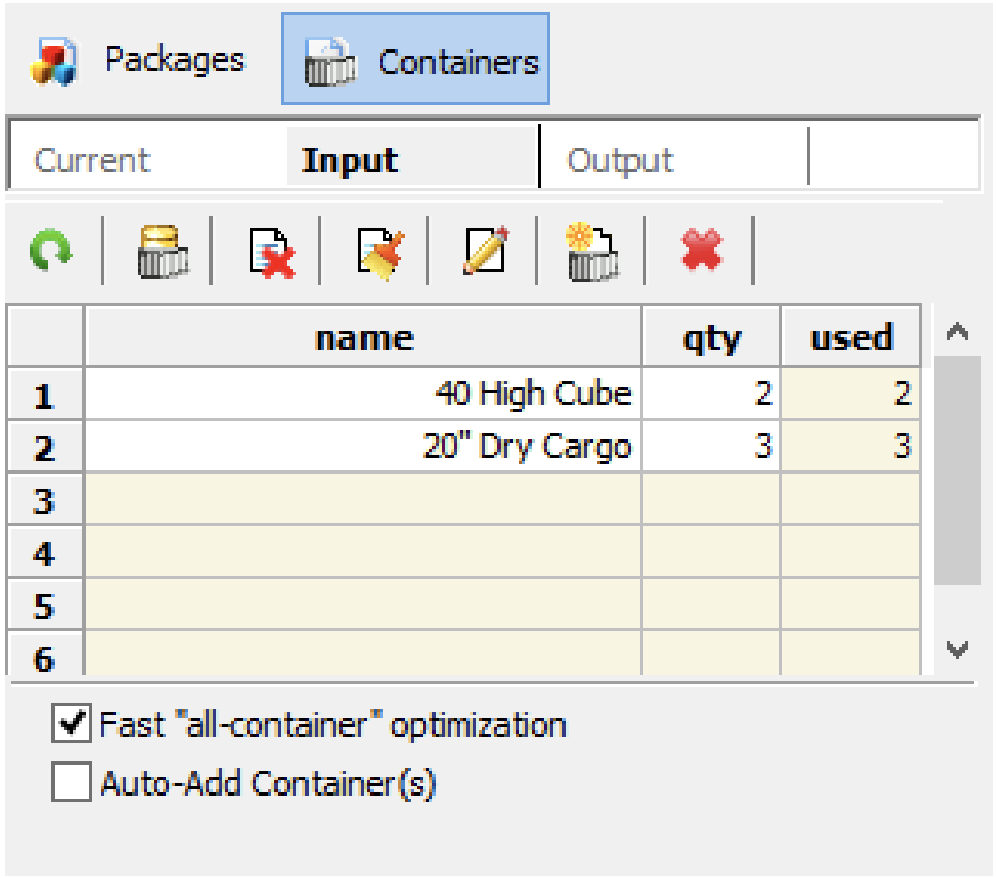Disable Fast "all-container" optimization checkbox

(x=70, y=724)
